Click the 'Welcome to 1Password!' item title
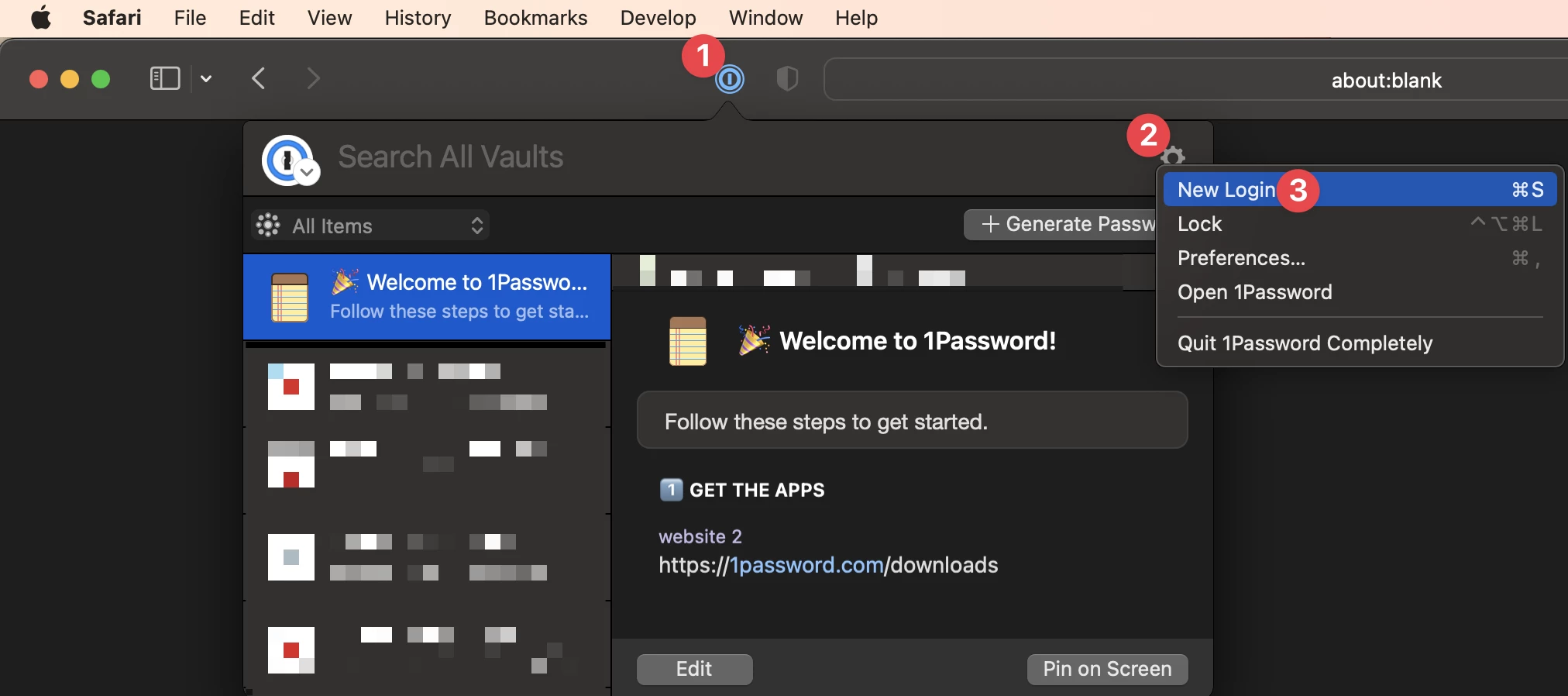This screenshot has height=696, width=1568. 917,341
